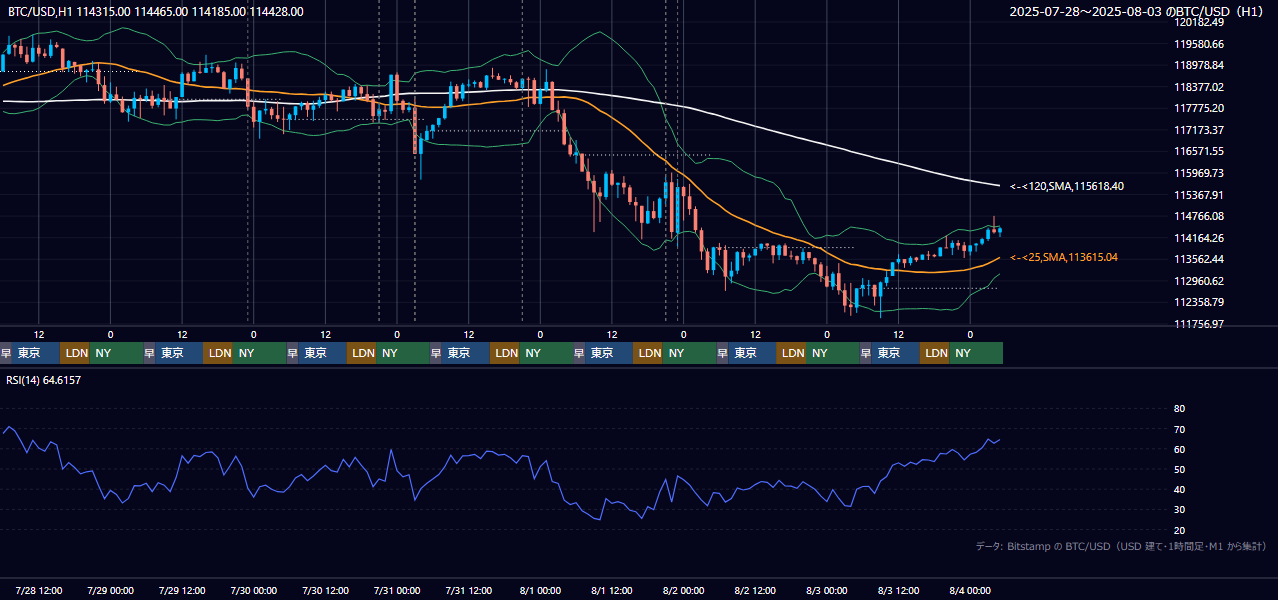Click the 7/28 12:00 time label

coord(40,590)
